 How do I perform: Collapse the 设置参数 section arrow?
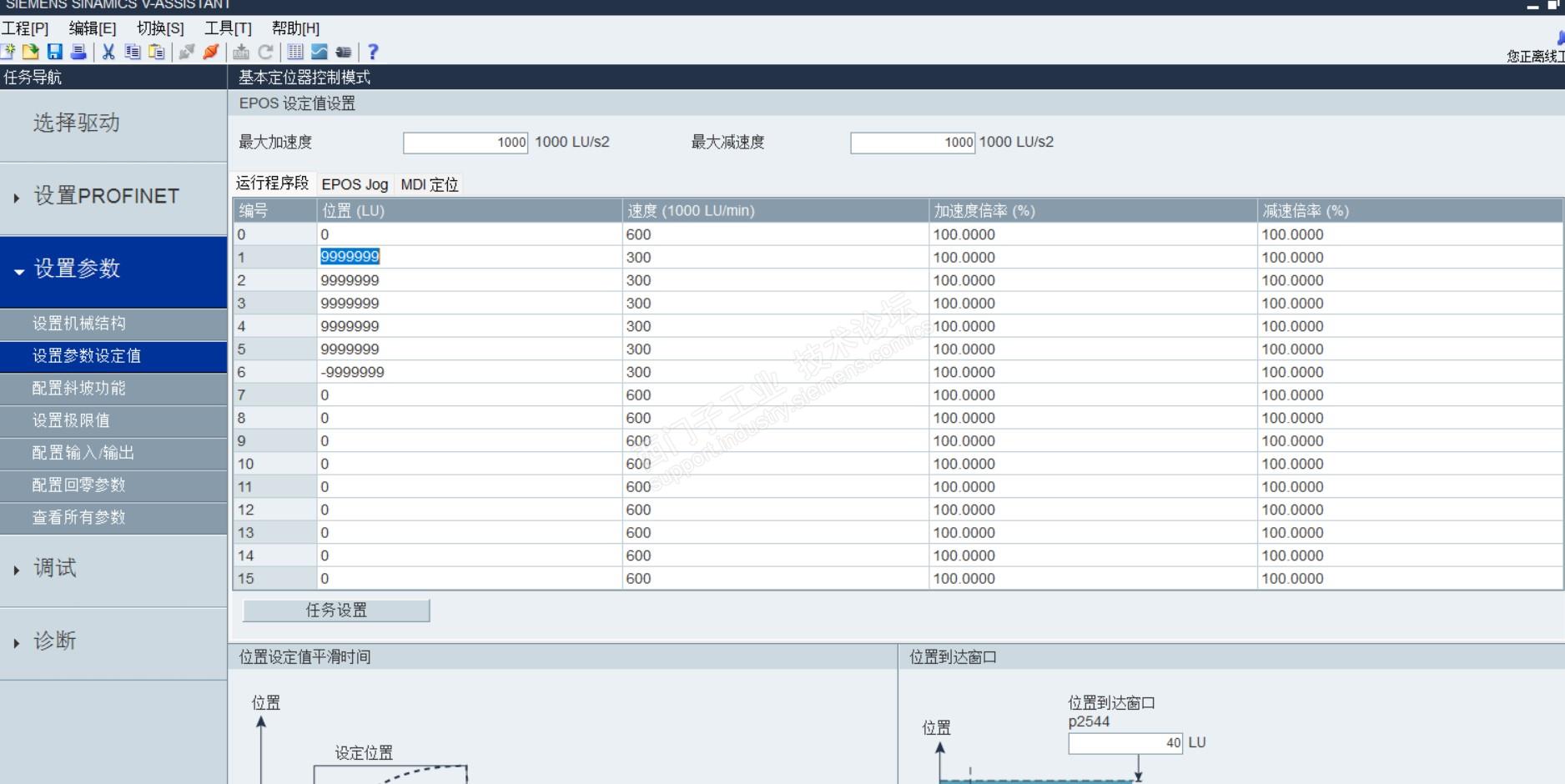click(x=18, y=271)
